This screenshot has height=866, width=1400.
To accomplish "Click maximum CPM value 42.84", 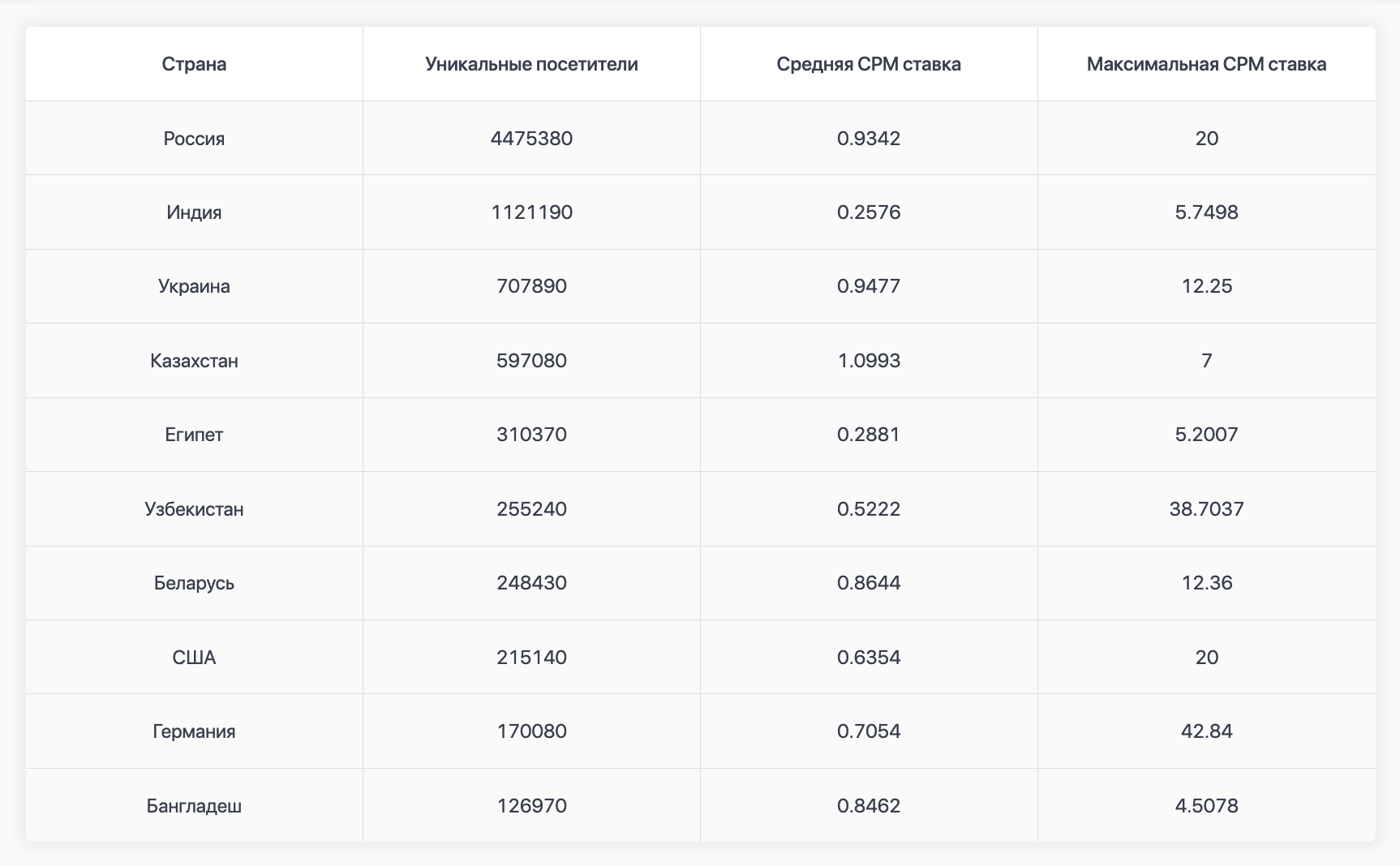I will pos(1206,731).
